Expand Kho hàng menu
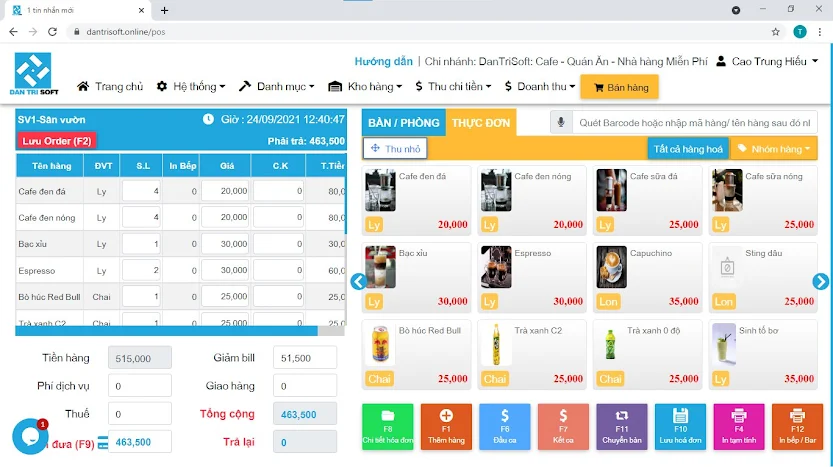Screen dimensions: 833x467 365,86
